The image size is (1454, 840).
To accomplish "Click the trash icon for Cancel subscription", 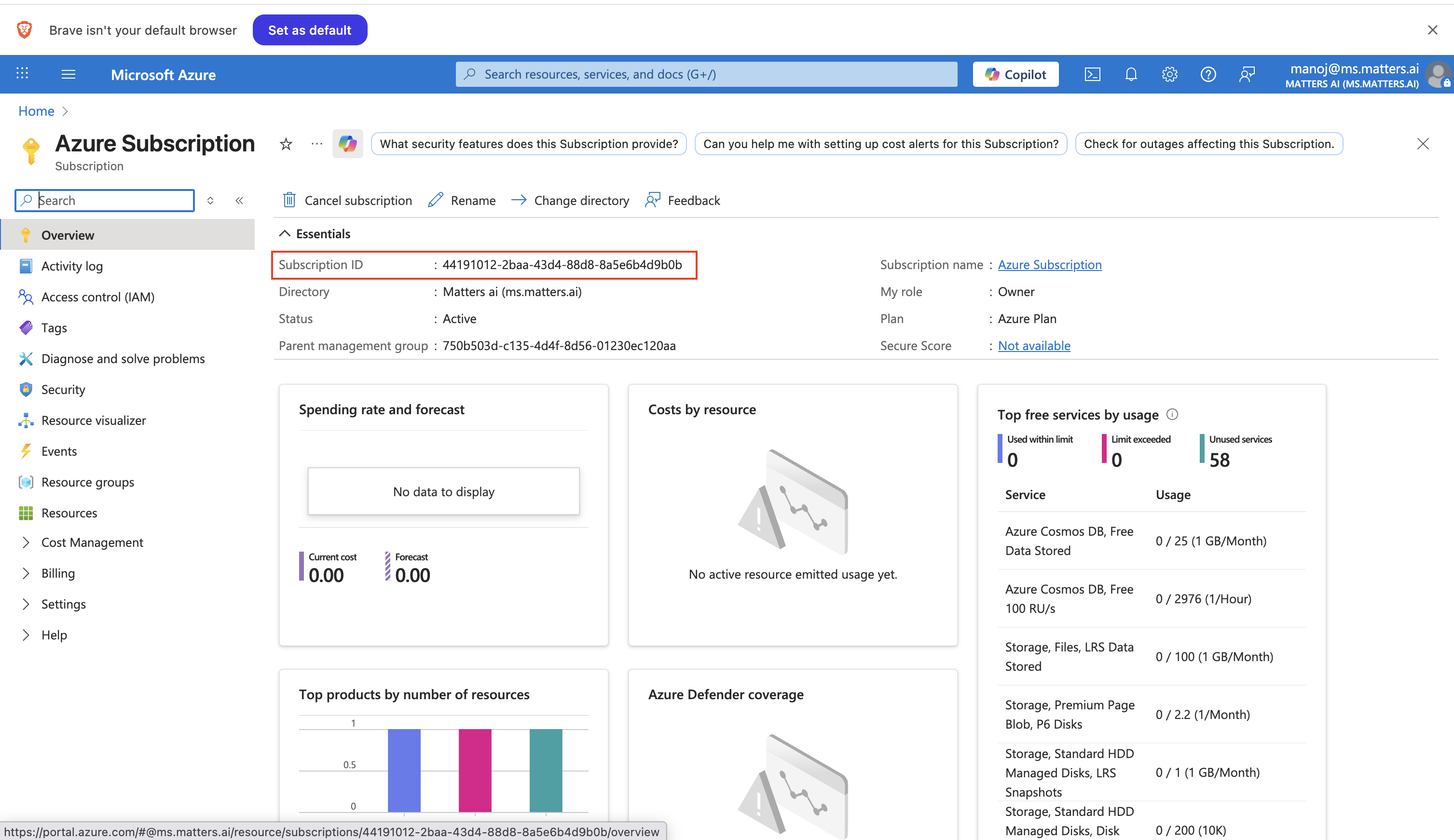I will (x=289, y=200).
